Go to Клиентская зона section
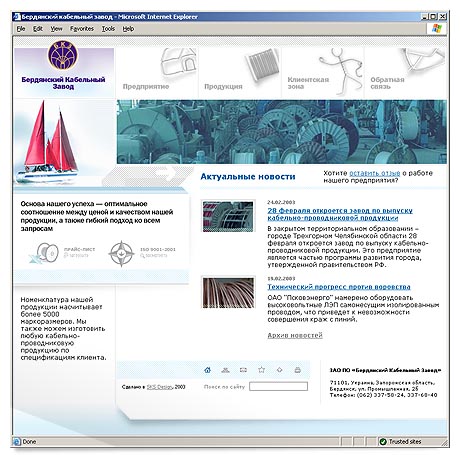Viewport: 460px width, 455px height. pos(308,83)
